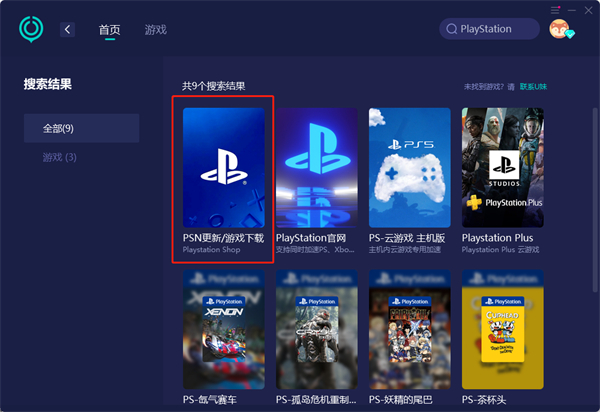Open the PlayStation官网 cover image

(317, 168)
